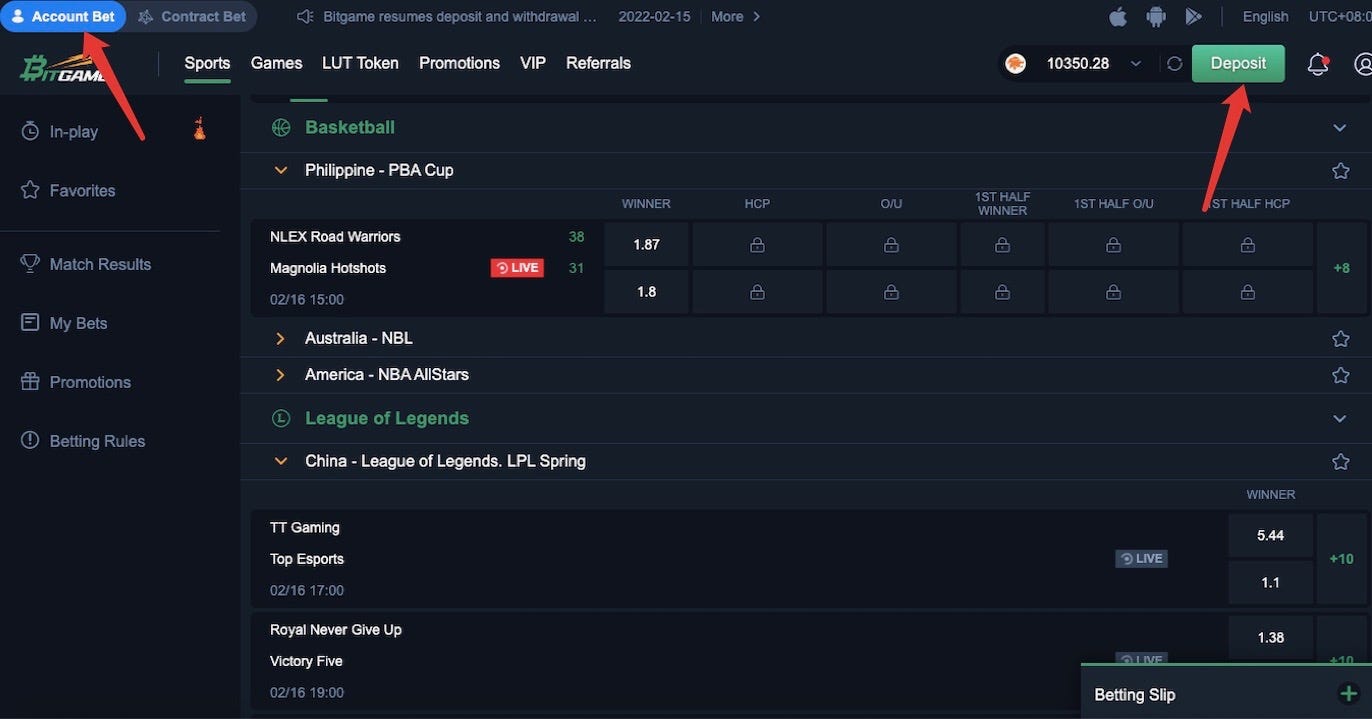Download the Android app via robot icon
1372x719 pixels.
[x=1156, y=16]
